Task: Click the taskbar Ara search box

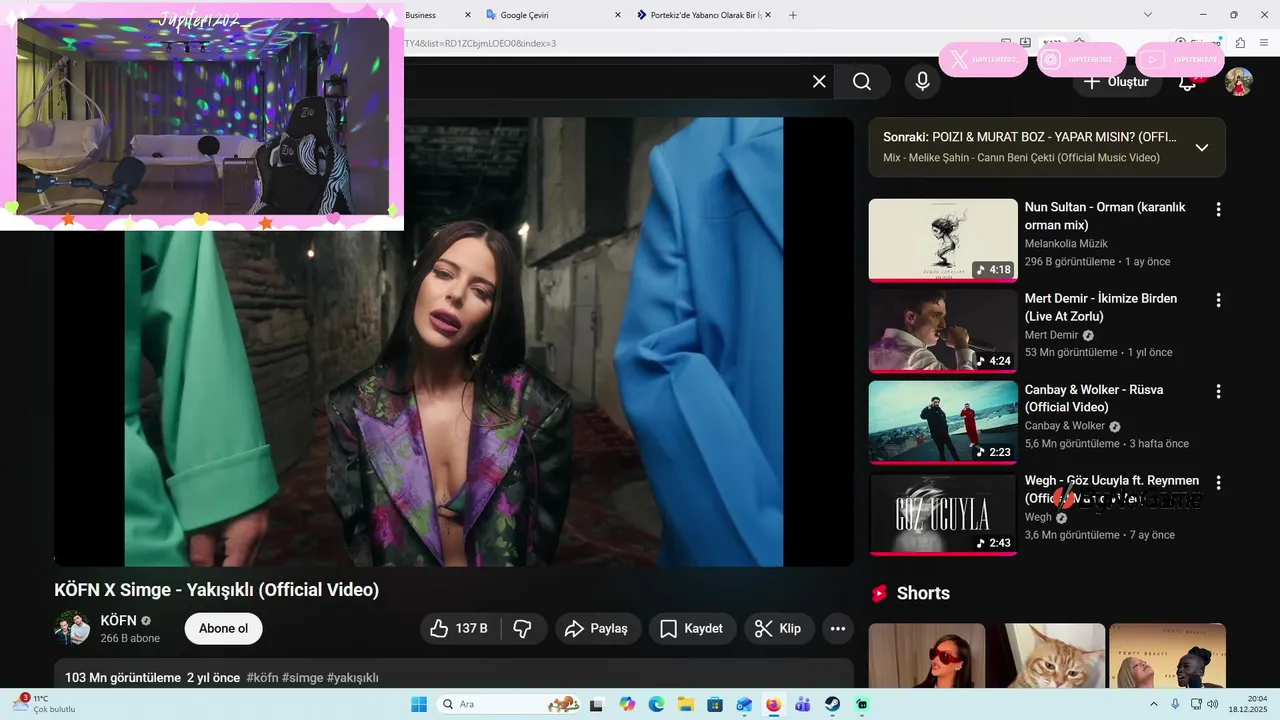Action: 510,704
